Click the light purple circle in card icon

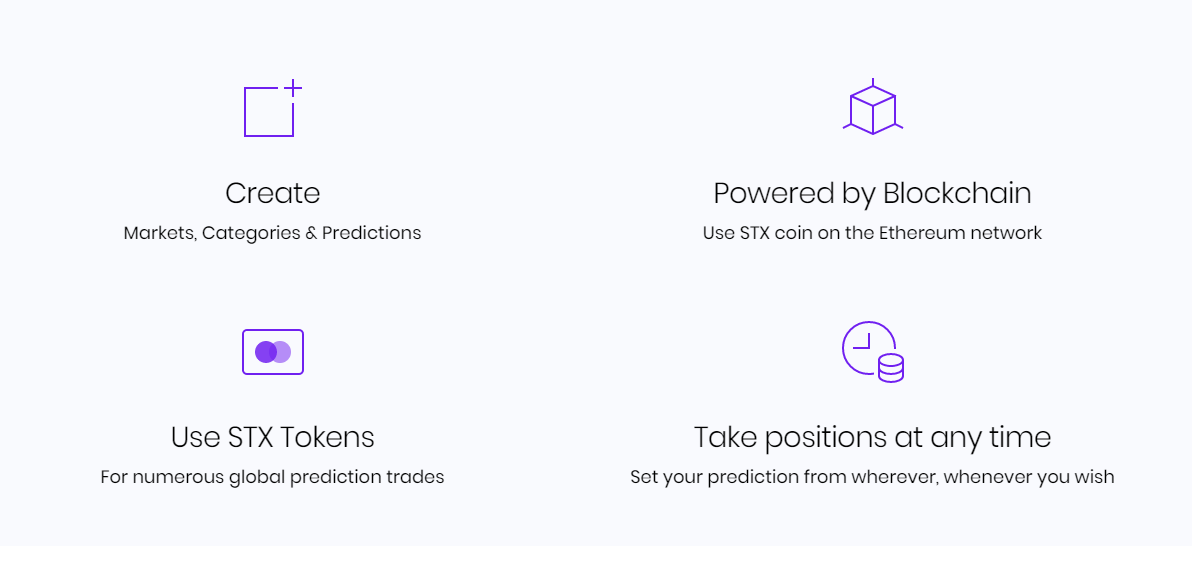283,352
